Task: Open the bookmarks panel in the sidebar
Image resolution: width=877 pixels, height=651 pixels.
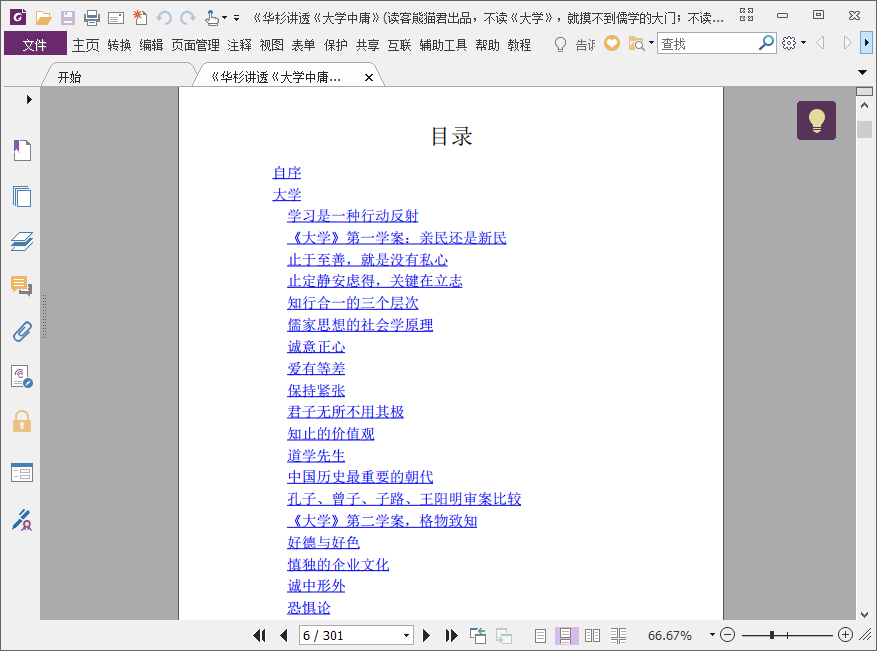Action: 22,150
